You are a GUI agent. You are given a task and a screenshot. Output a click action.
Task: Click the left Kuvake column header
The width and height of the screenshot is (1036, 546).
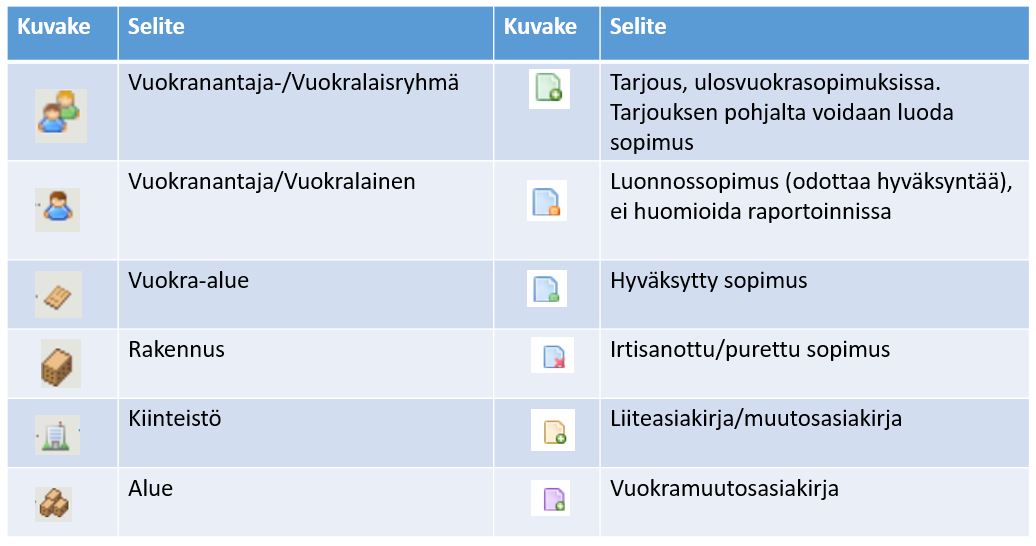[x=54, y=27]
